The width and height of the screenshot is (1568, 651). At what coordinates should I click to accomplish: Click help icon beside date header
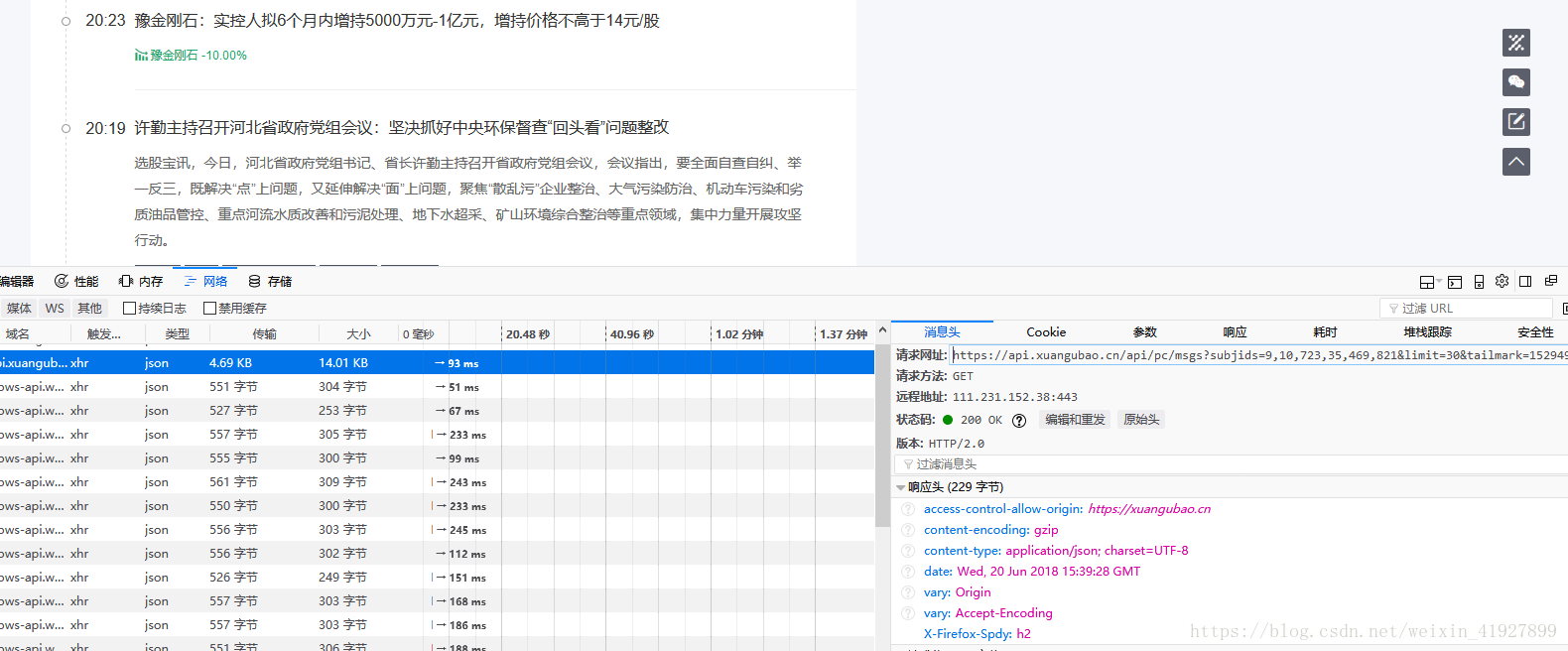(x=908, y=572)
